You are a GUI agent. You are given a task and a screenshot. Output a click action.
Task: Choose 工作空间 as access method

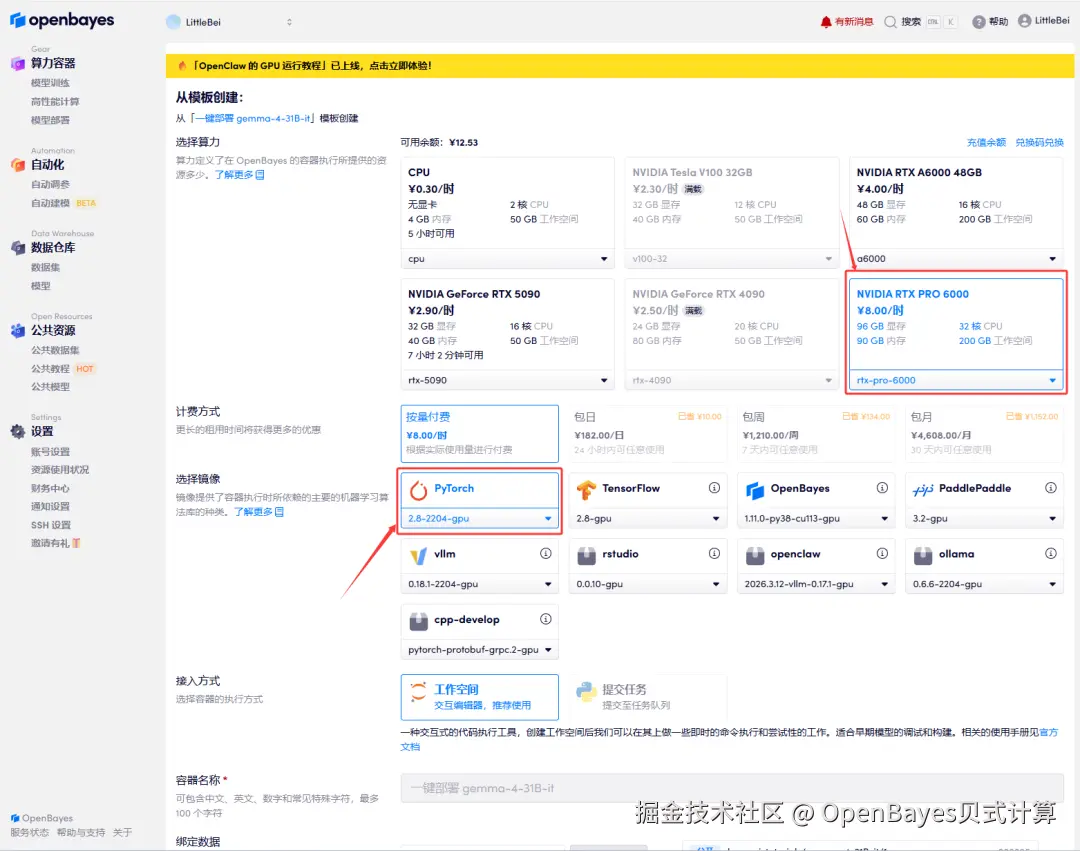click(479, 697)
